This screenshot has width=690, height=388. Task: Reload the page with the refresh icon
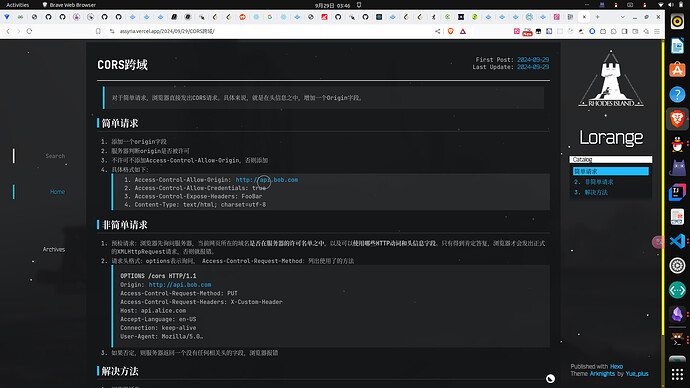coord(29,31)
